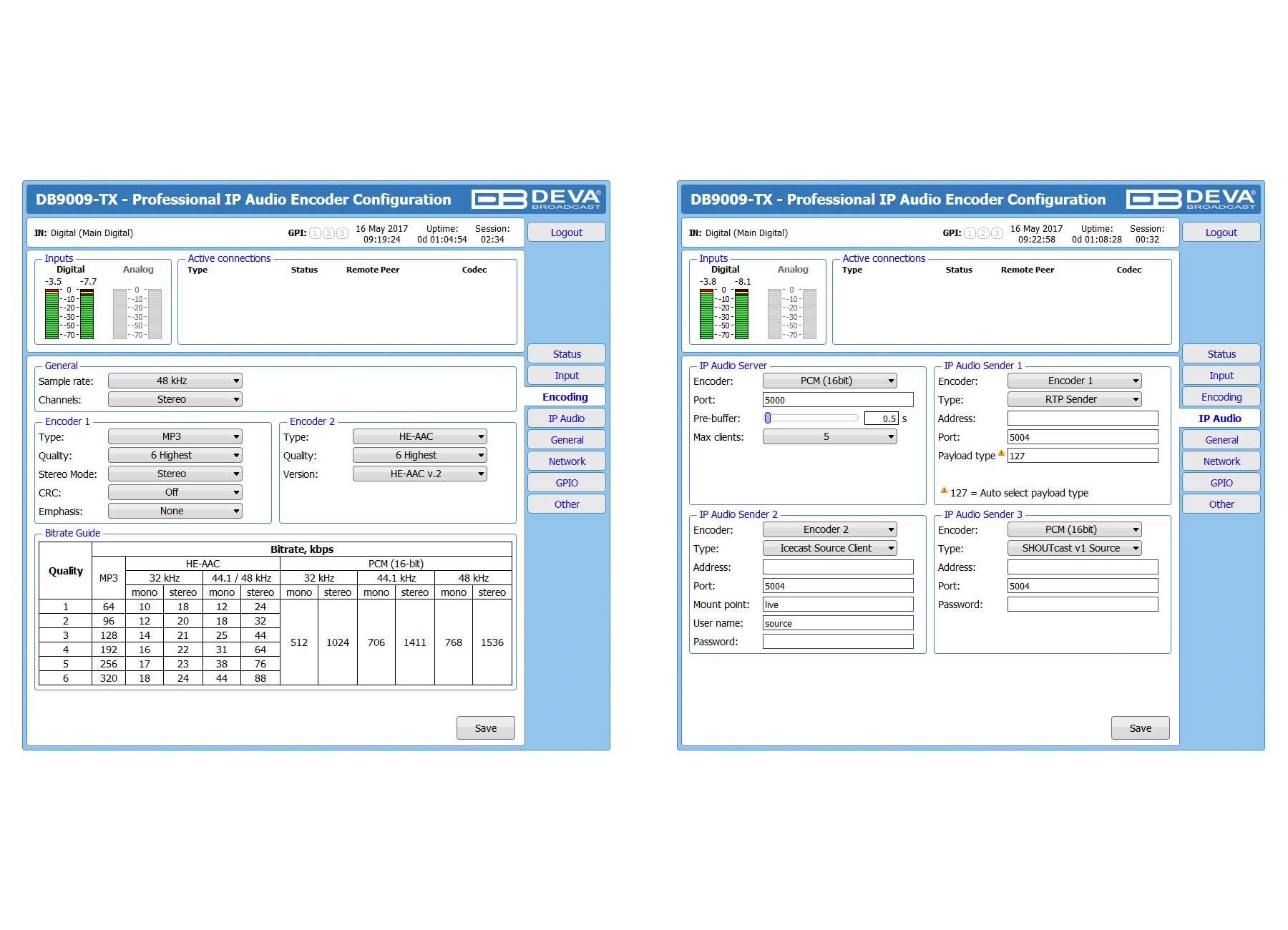
Task: Open Encoder 2 Version HE-AAC v.2 dropdown
Action: [420, 474]
